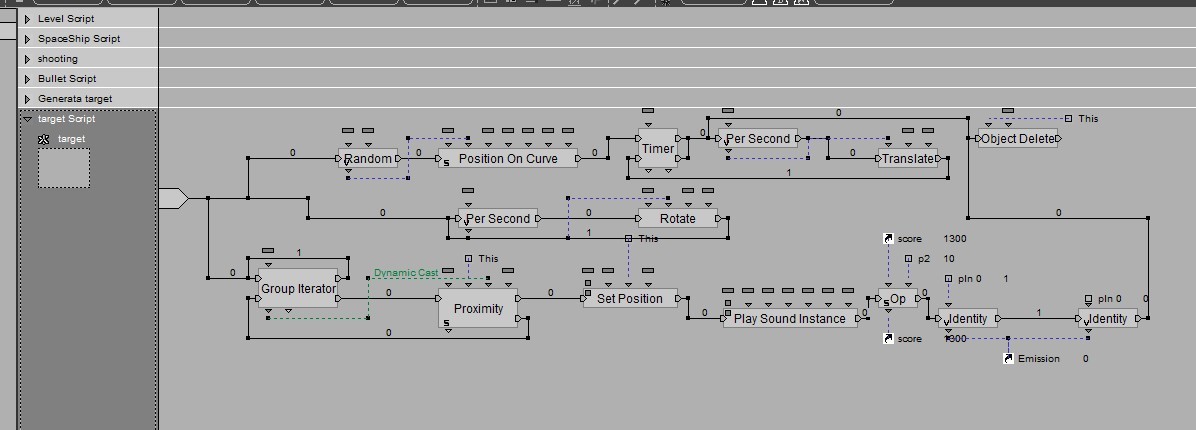The image size is (1196, 430).
Task: Select the Set Position building block
Action: pyautogui.click(x=630, y=298)
